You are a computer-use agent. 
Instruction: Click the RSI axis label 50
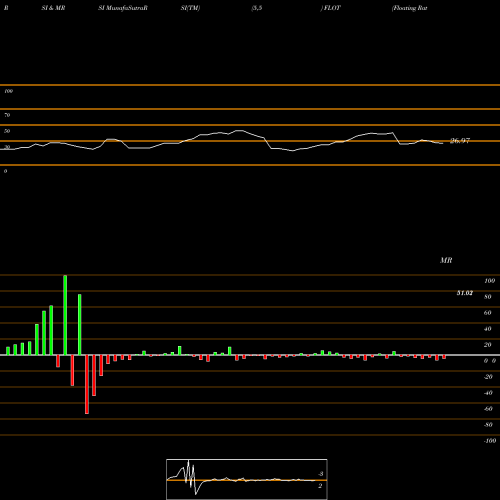(7, 131)
